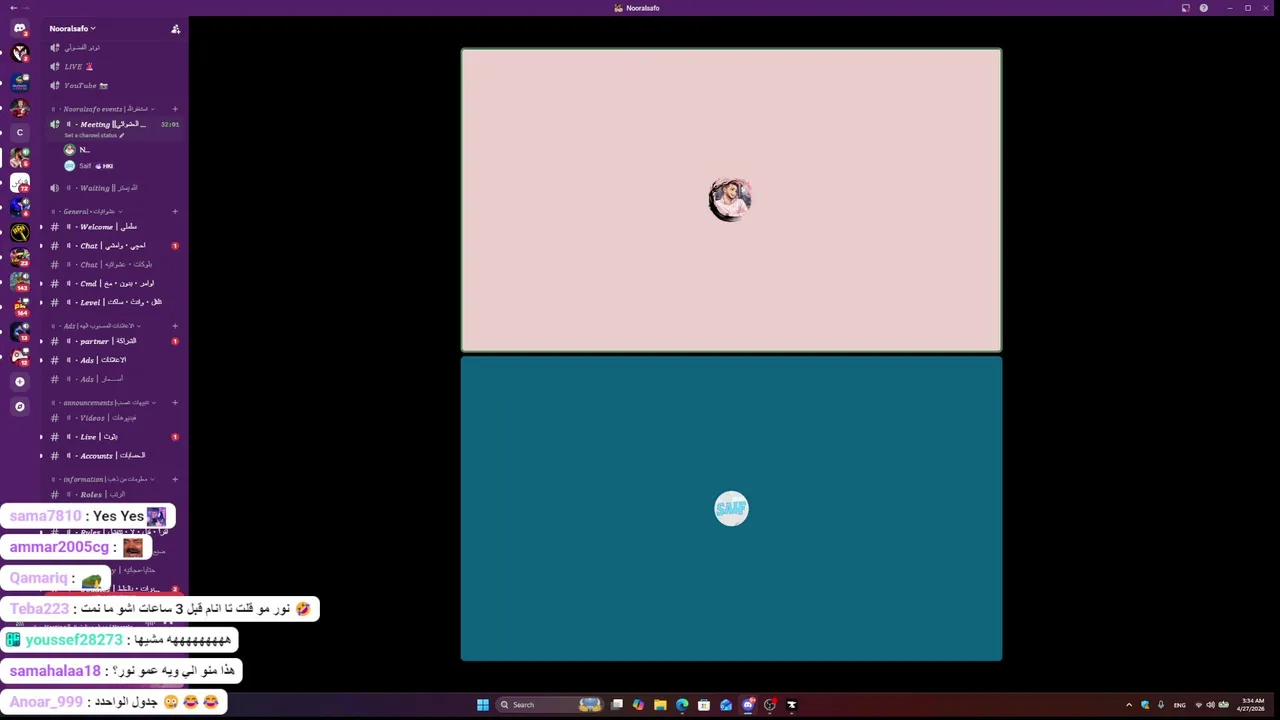Open the invite people icon beside Nooralsafo
The image size is (1280, 720).
coord(176,29)
